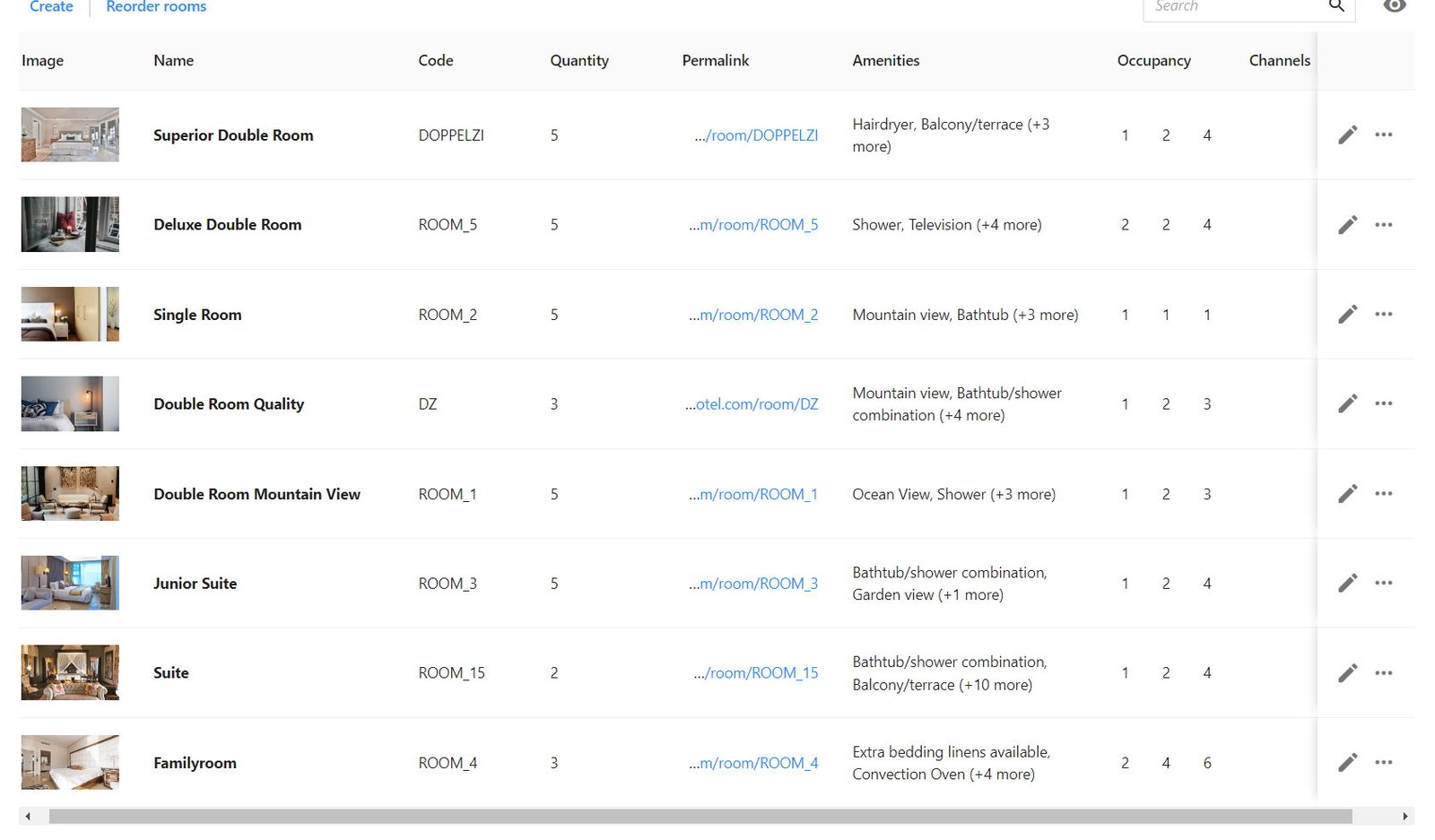Image resolution: width=1435 pixels, height=840 pixels.
Task: Click the Name column header
Action: point(173,60)
